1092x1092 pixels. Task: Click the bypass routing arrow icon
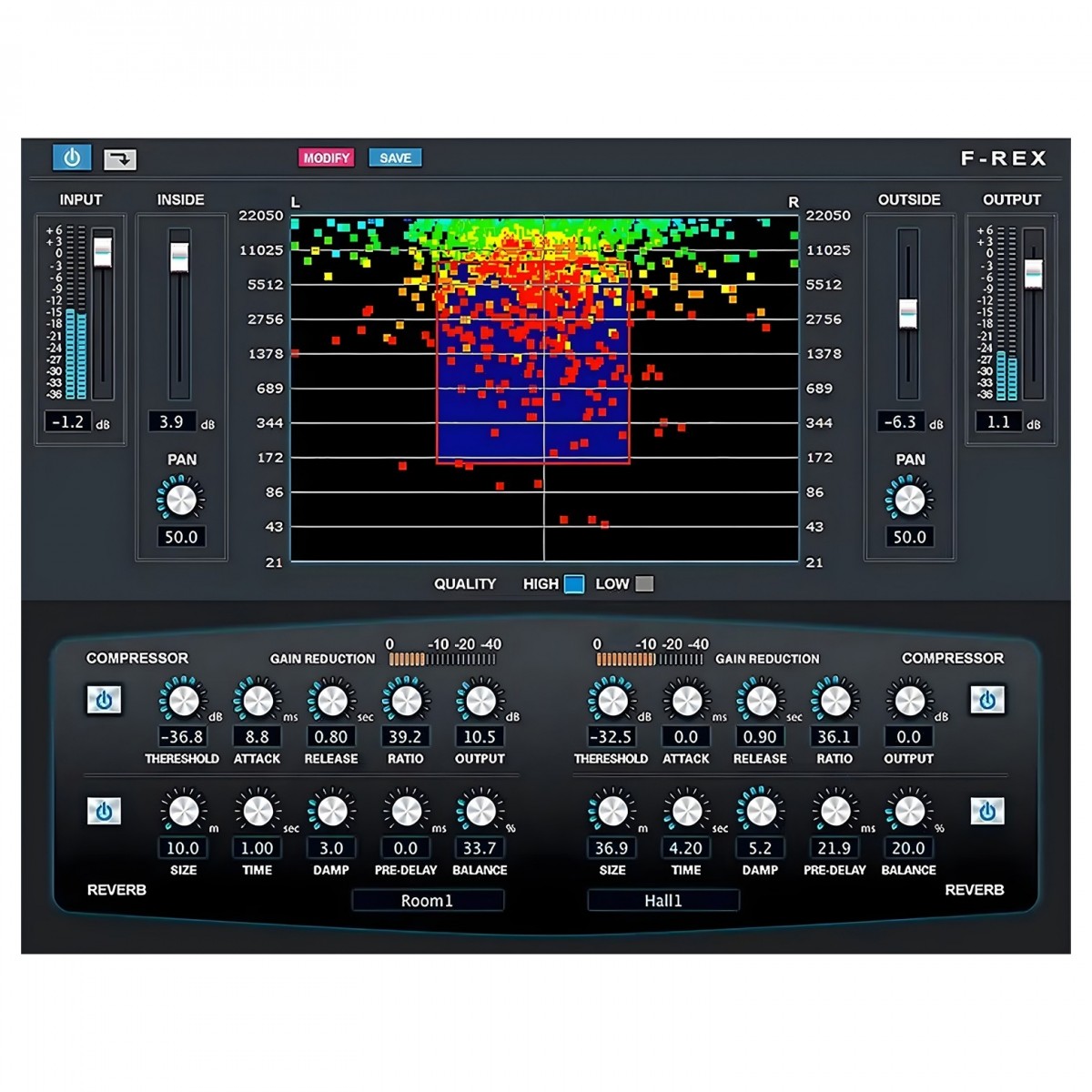tap(119, 159)
